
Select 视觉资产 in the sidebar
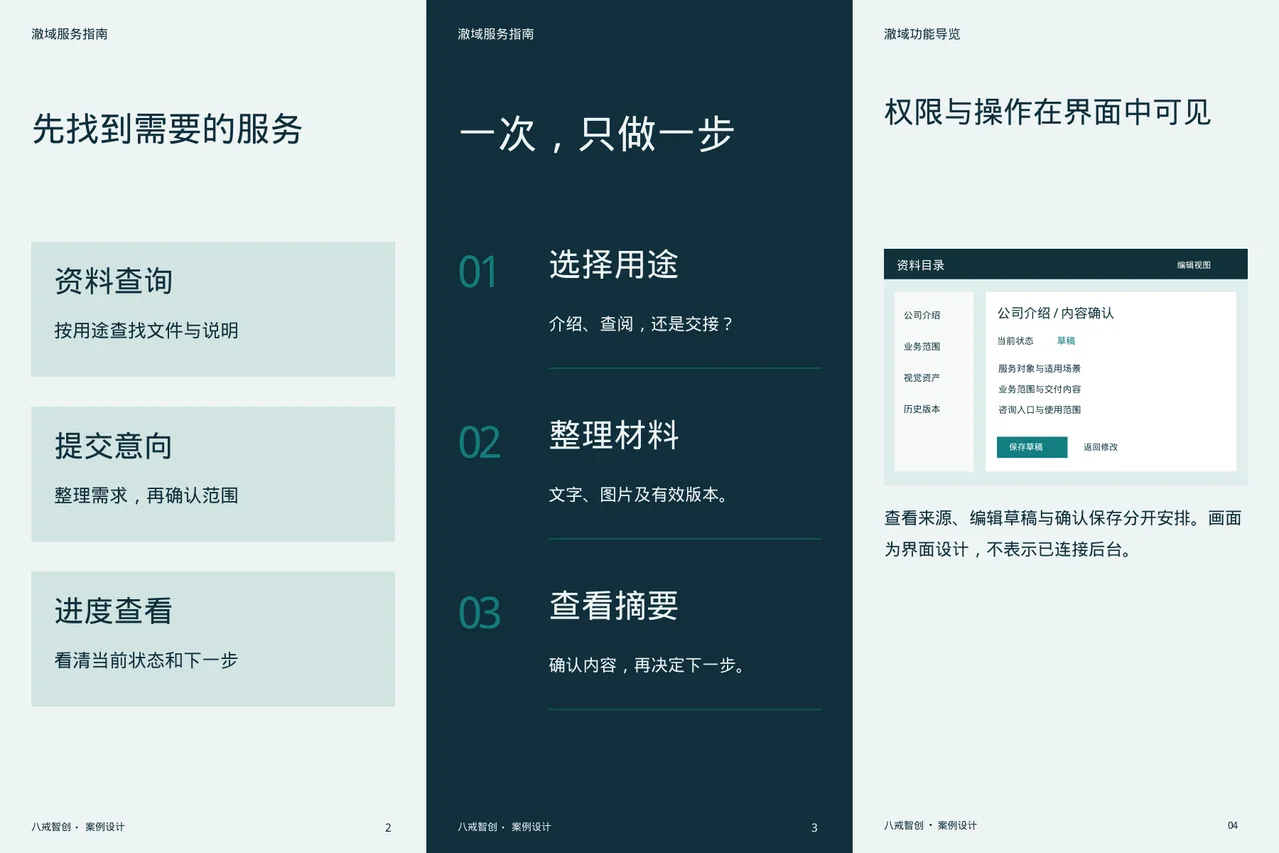click(922, 378)
